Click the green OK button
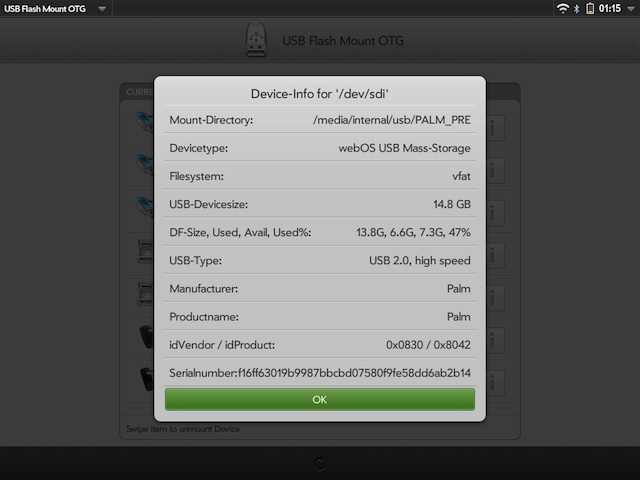The width and height of the screenshot is (640, 480). tap(320, 399)
